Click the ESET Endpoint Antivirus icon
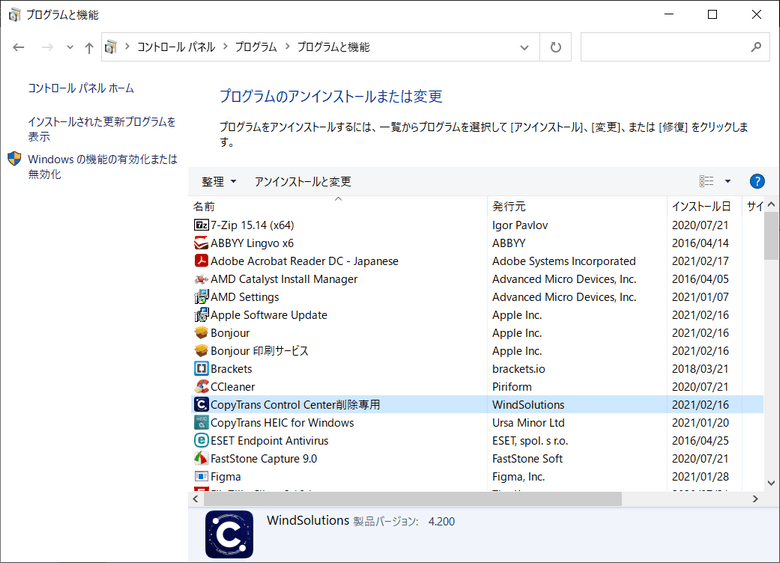780x563 pixels. pyautogui.click(x=201, y=440)
